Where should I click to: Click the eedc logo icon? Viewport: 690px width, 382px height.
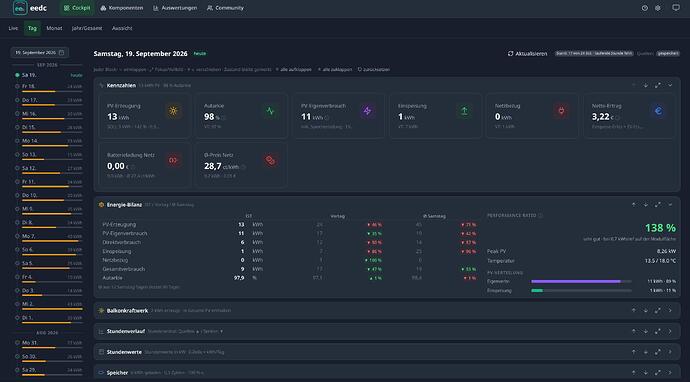click(20, 8)
